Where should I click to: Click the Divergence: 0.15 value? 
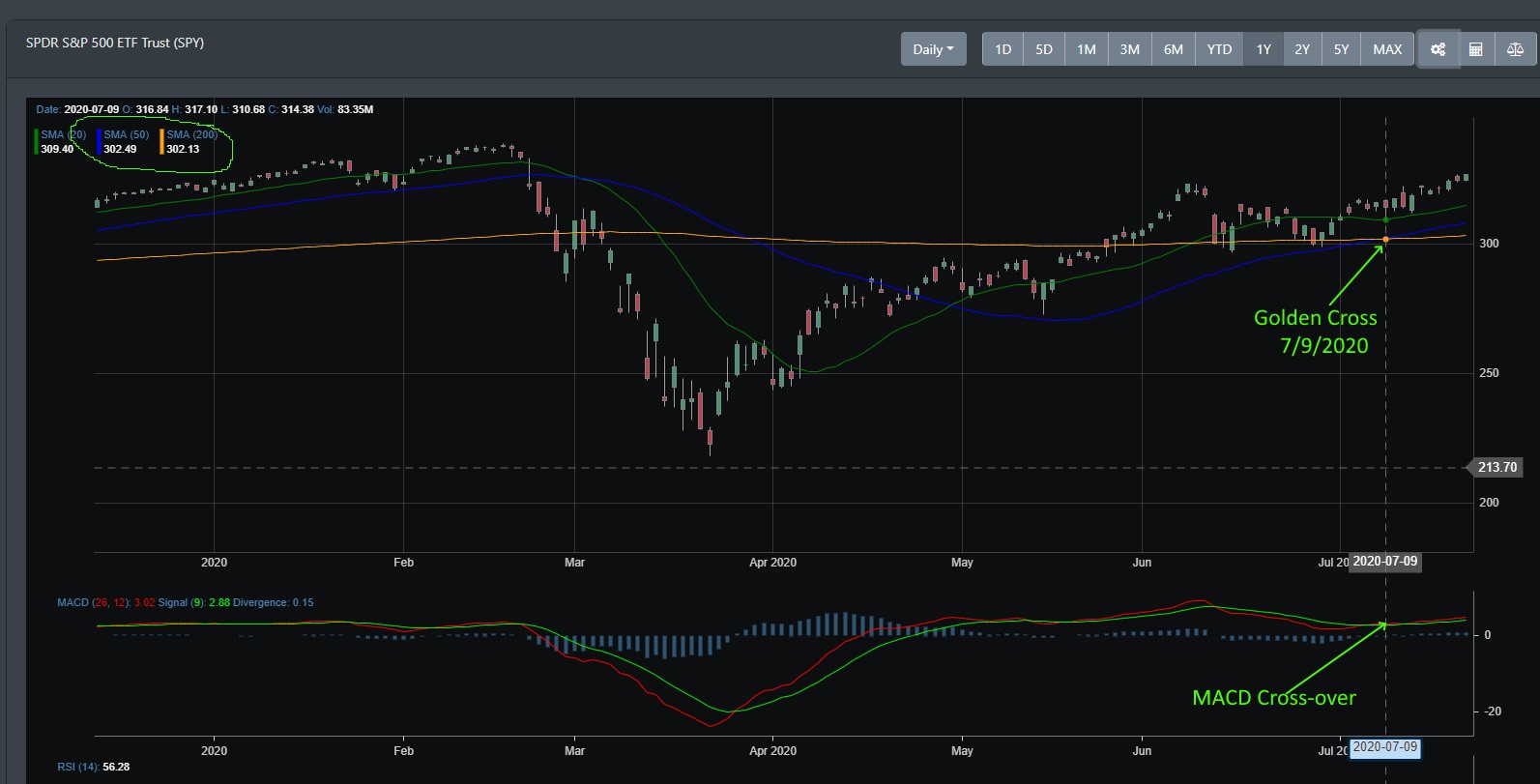pos(274,602)
